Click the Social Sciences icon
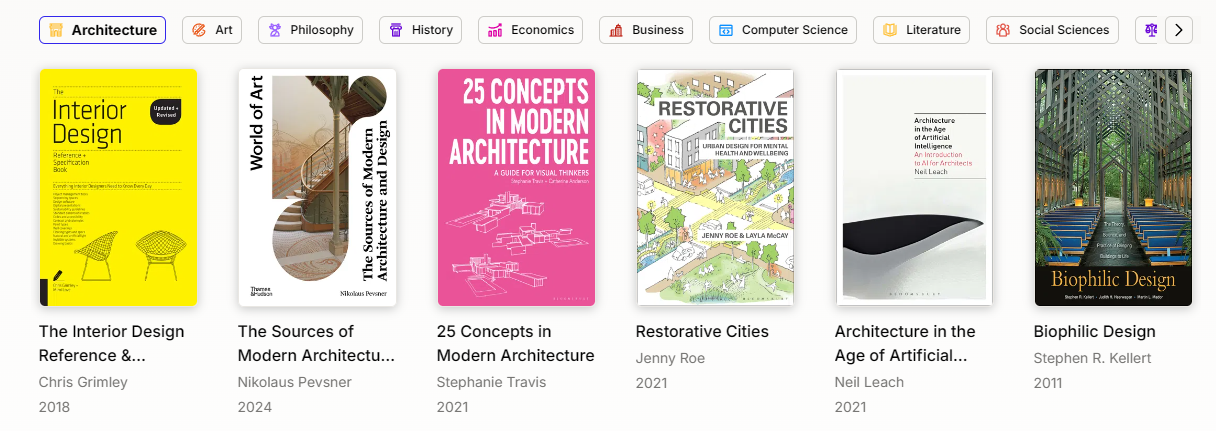1216x431 pixels. coord(1003,30)
